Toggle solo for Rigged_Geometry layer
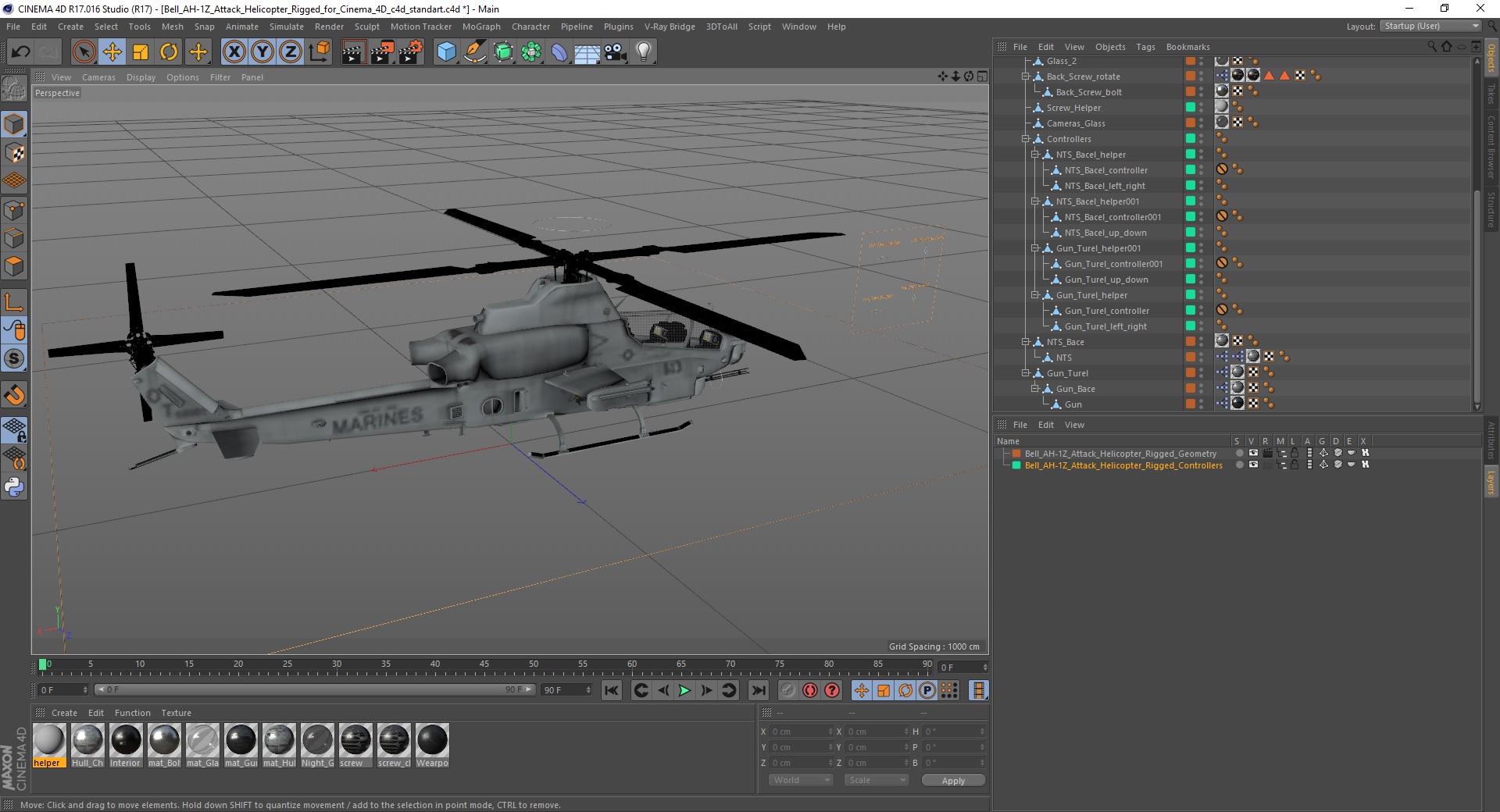The image size is (1500, 812). pos(1239,454)
